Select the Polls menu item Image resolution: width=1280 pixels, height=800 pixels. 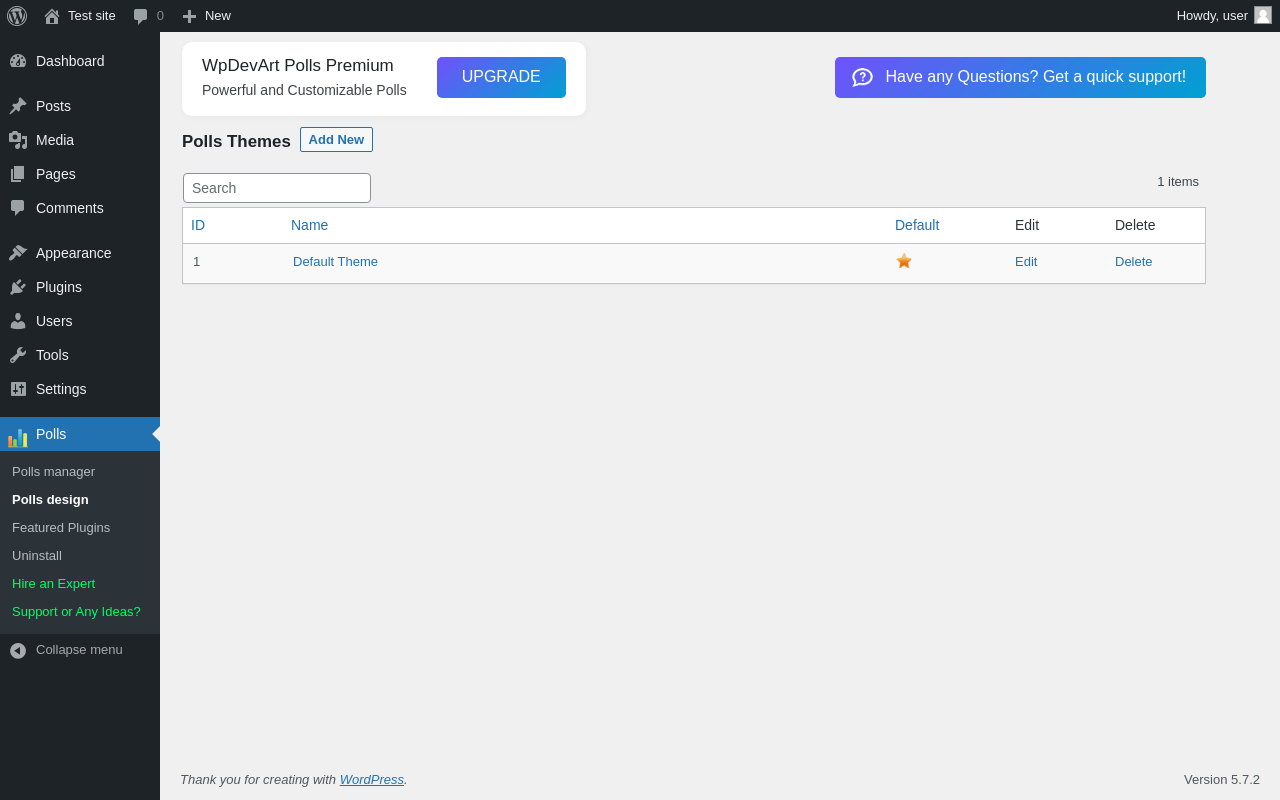[x=80, y=434]
